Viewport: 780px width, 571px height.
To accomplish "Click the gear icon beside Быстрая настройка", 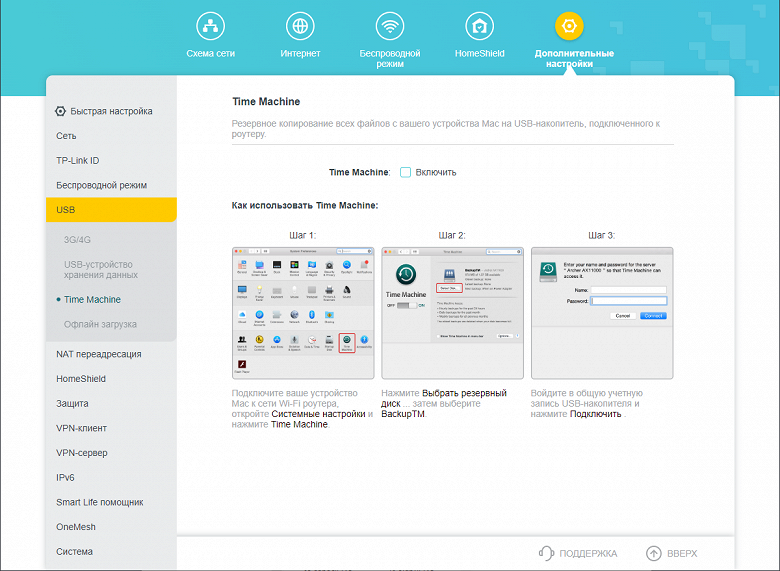I will pos(60,111).
